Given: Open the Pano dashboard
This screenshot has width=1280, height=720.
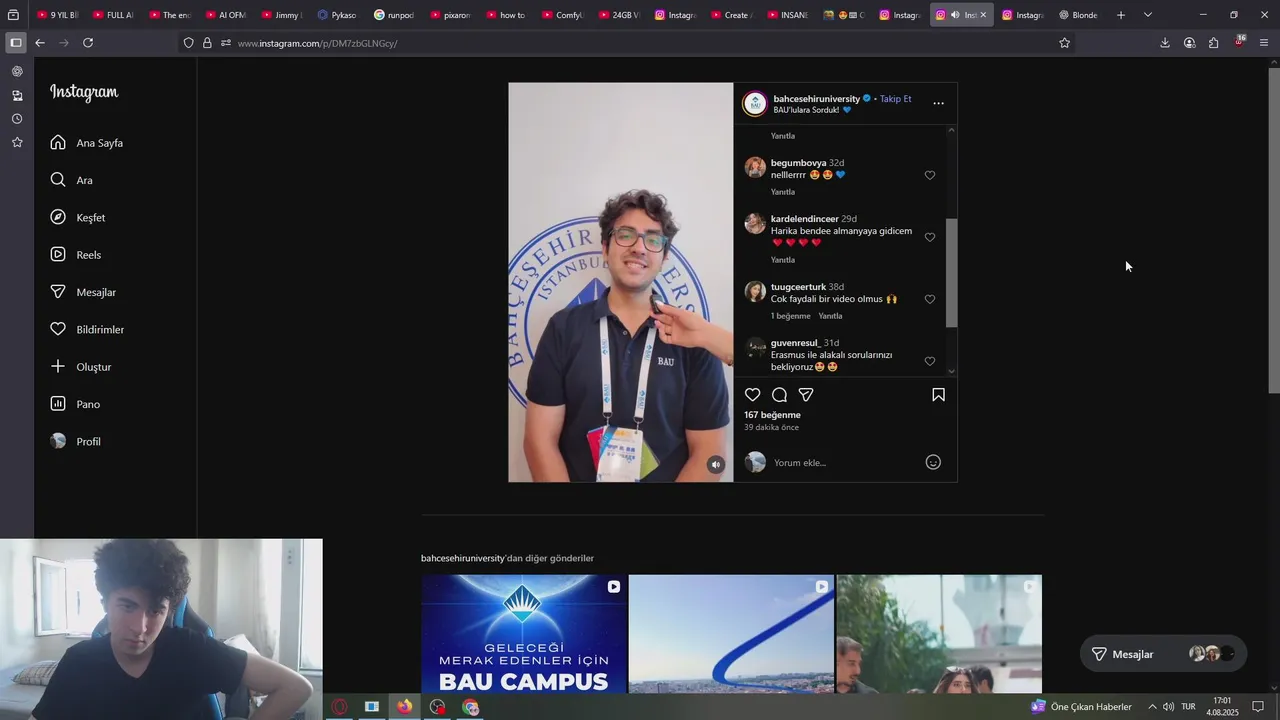Looking at the screenshot, I should (x=75, y=404).
